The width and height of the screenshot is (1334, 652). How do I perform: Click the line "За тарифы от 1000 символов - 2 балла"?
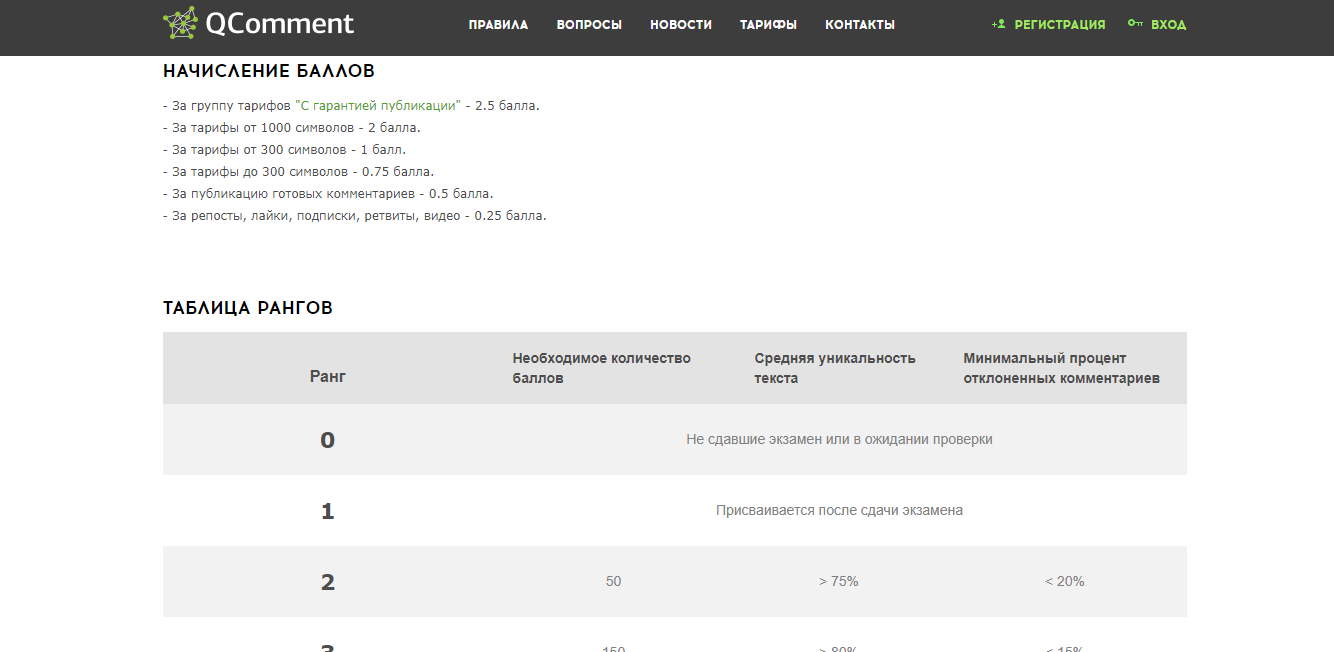pyautogui.click(x=292, y=127)
